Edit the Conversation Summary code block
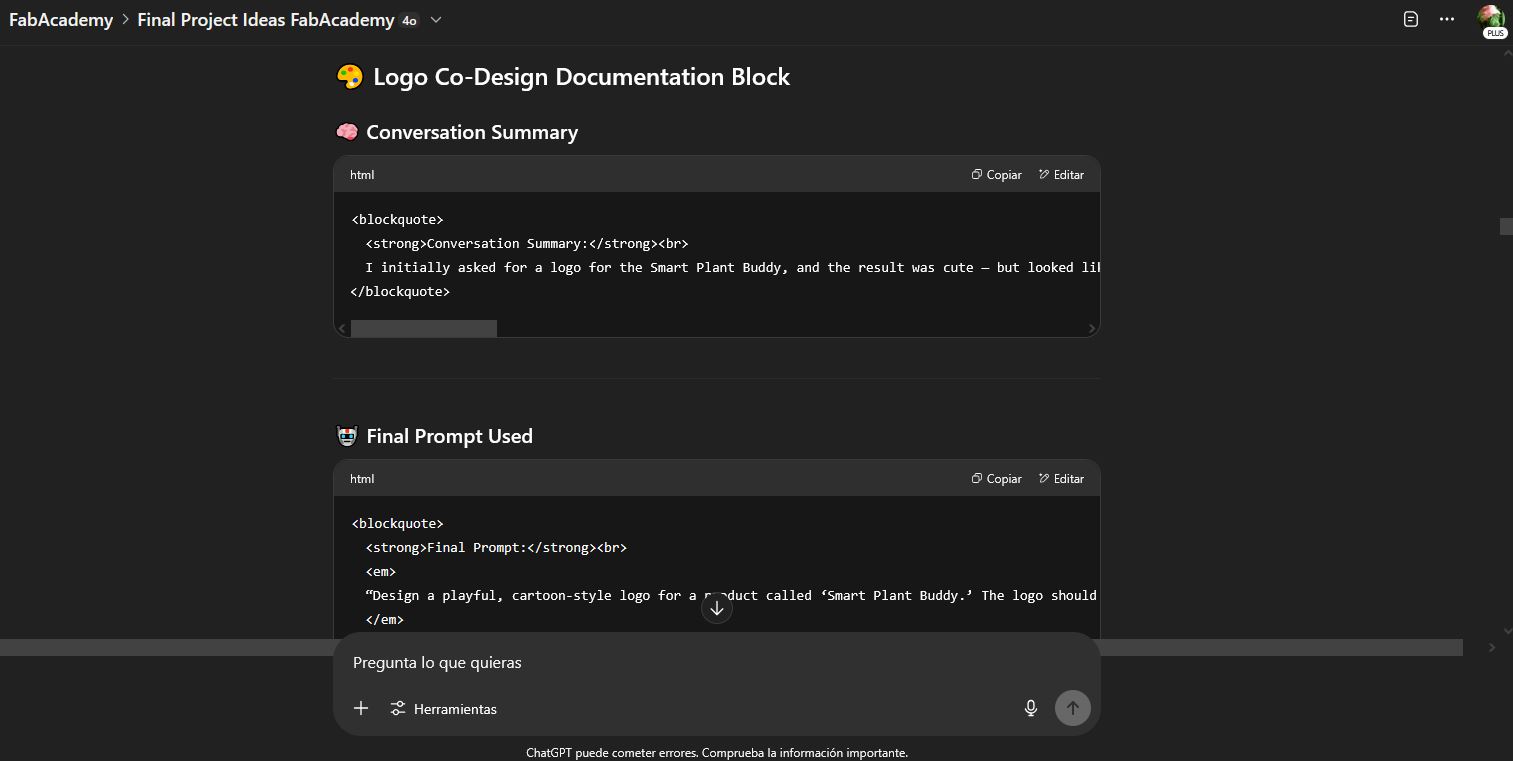This screenshot has height=761, width=1513. pos(1061,174)
